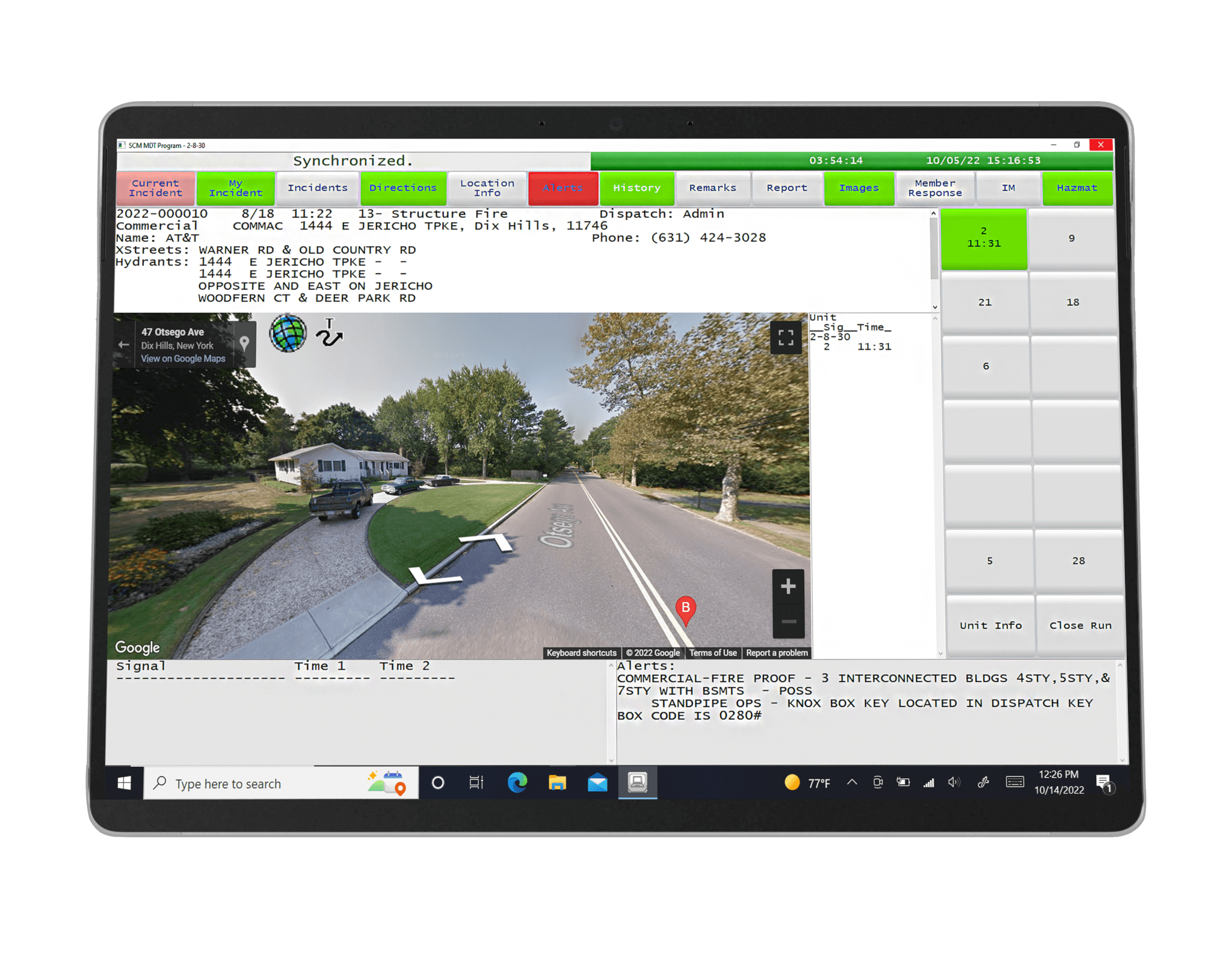
Task: Open the touch keyboard from the tray
Action: [1015, 782]
